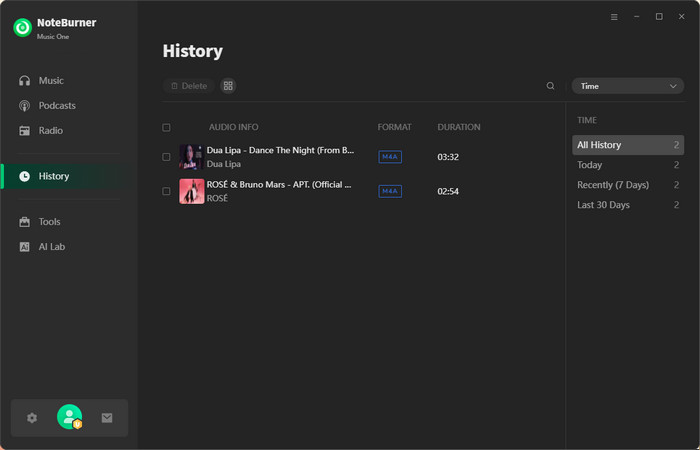
Task: Maximize the NoteBurner window
Action: point(659,17)
